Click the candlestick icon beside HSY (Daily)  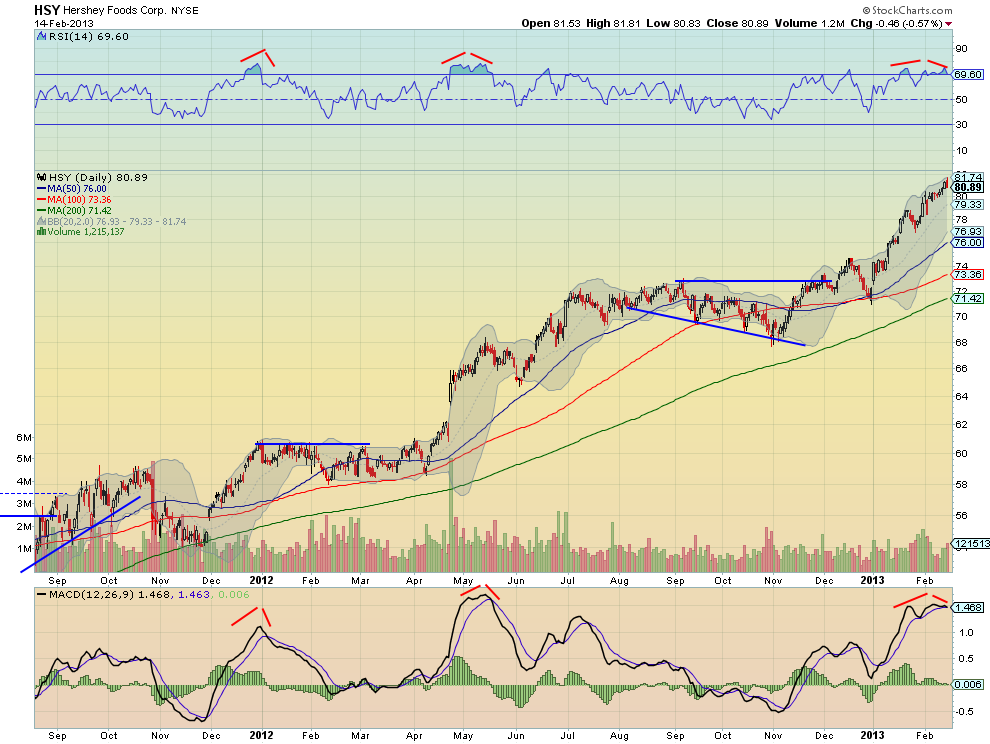[x=42, y=177]
